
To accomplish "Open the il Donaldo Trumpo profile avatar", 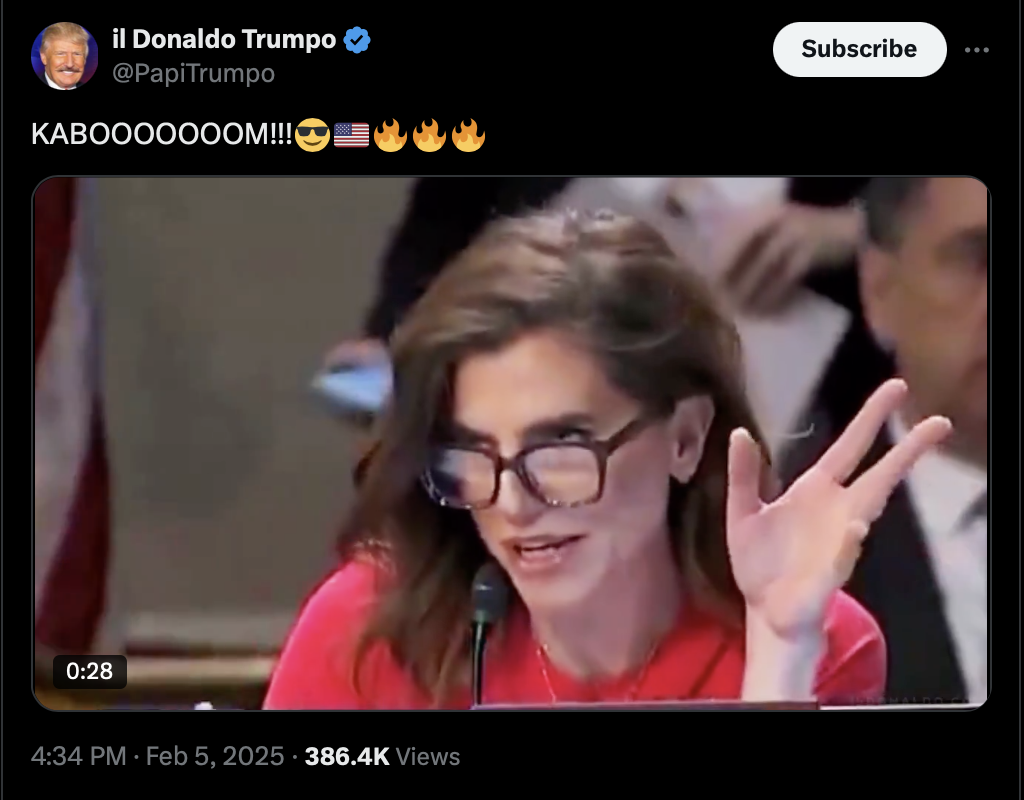I will [x=64, y=56].
